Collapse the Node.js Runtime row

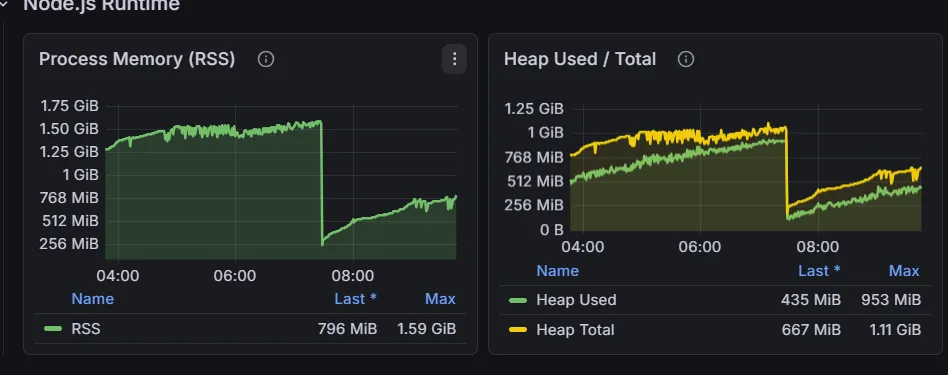point(4,5)
